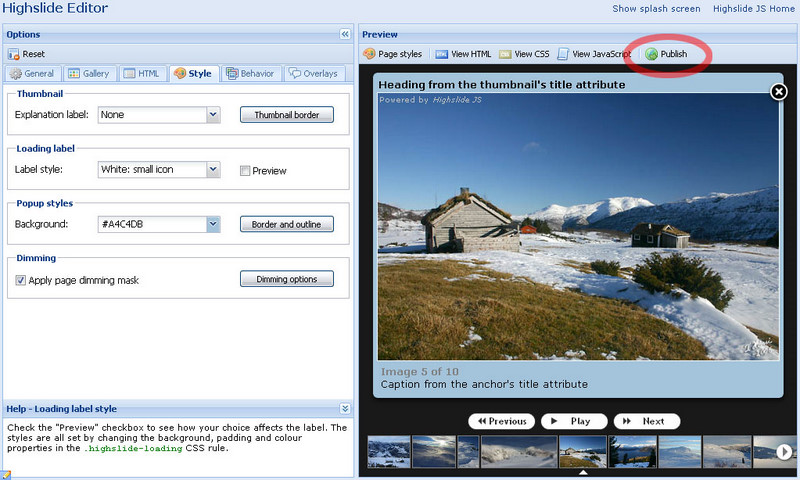The width and height of the screenshot is (800, 480).
Task: Open the Background color dropdown
Action: click(213, 225)
